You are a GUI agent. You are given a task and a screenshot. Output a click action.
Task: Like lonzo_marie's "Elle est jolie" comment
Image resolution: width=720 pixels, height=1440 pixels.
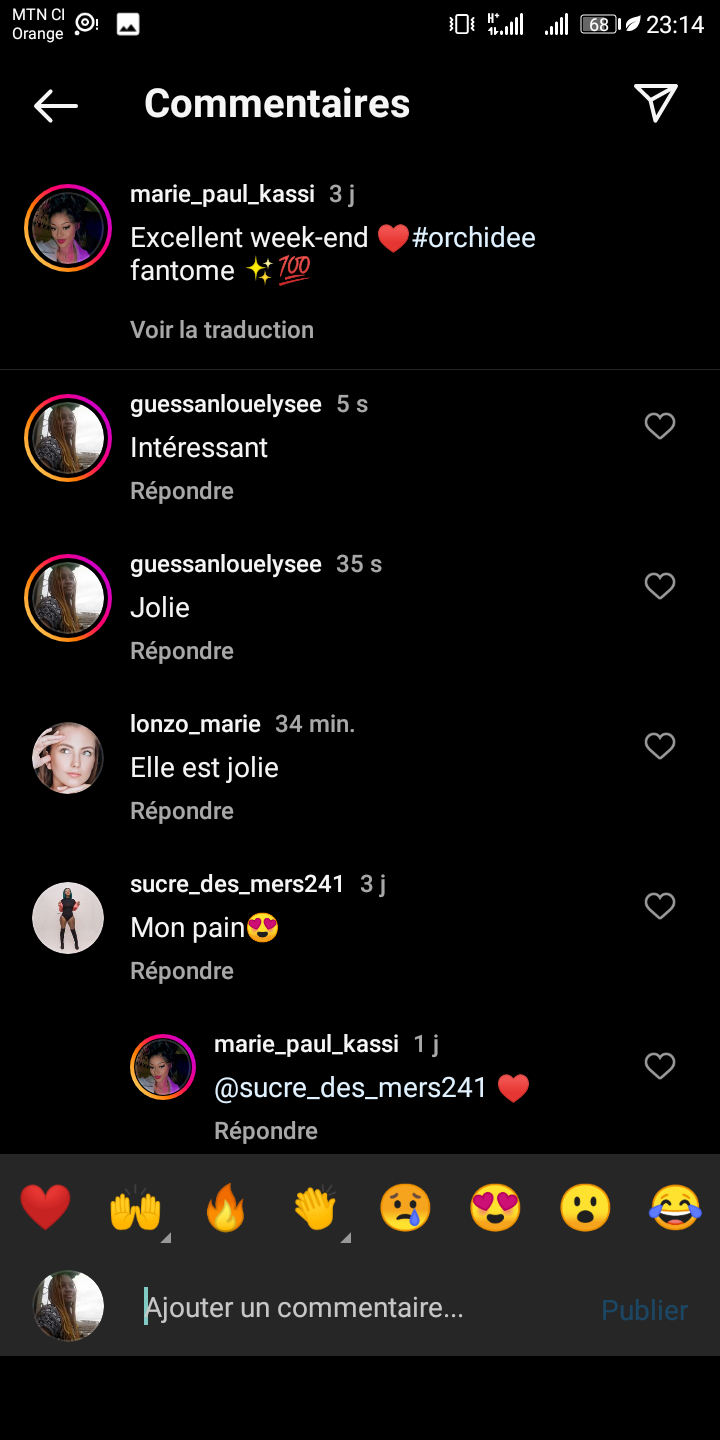pos(660,746)
